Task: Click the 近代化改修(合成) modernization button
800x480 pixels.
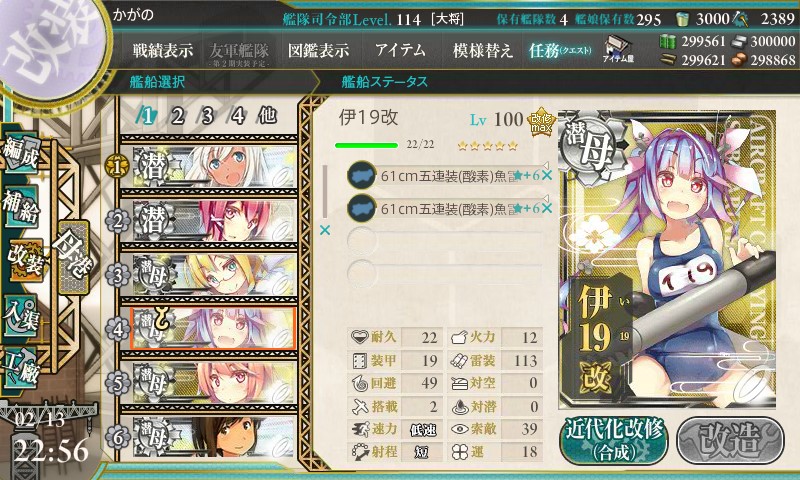Action: pyautogui.click(x=614, y=441)
